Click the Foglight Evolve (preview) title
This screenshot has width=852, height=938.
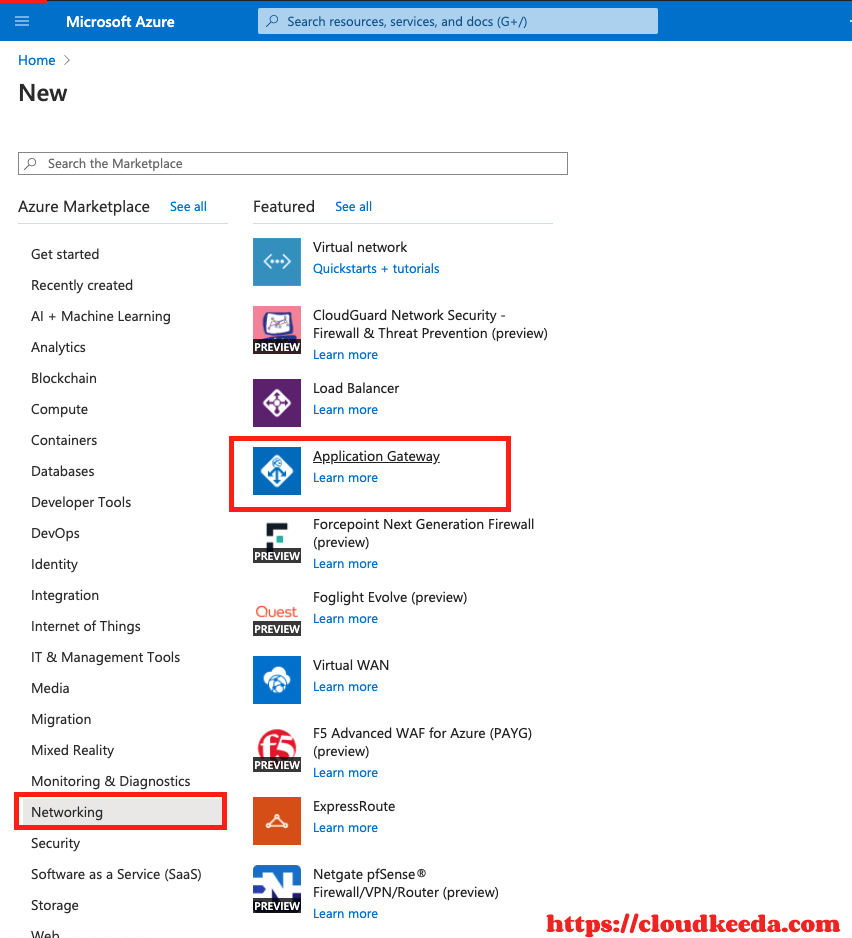coord(390,598)
